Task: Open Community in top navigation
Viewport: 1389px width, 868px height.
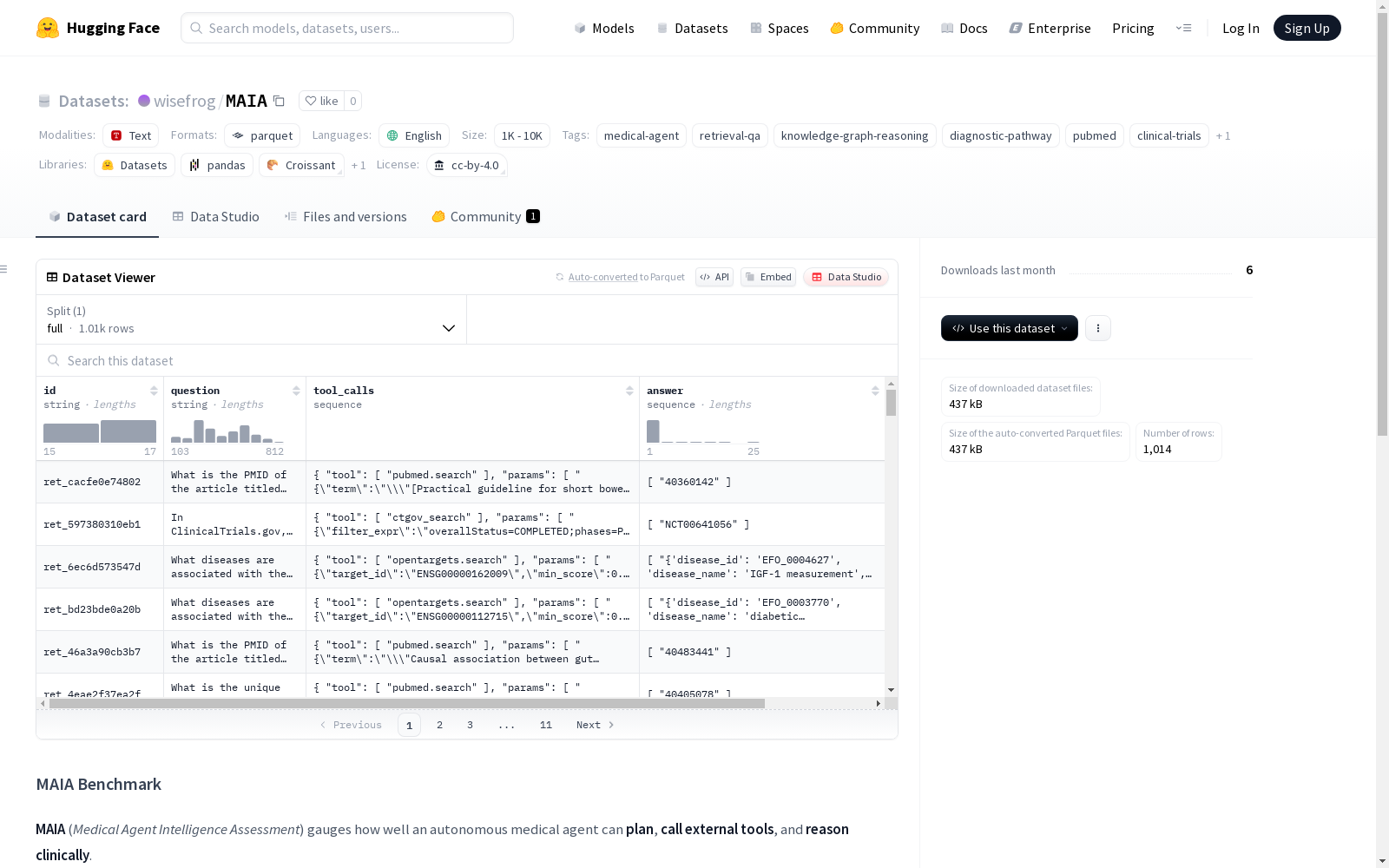Action: tap(875, 28)
